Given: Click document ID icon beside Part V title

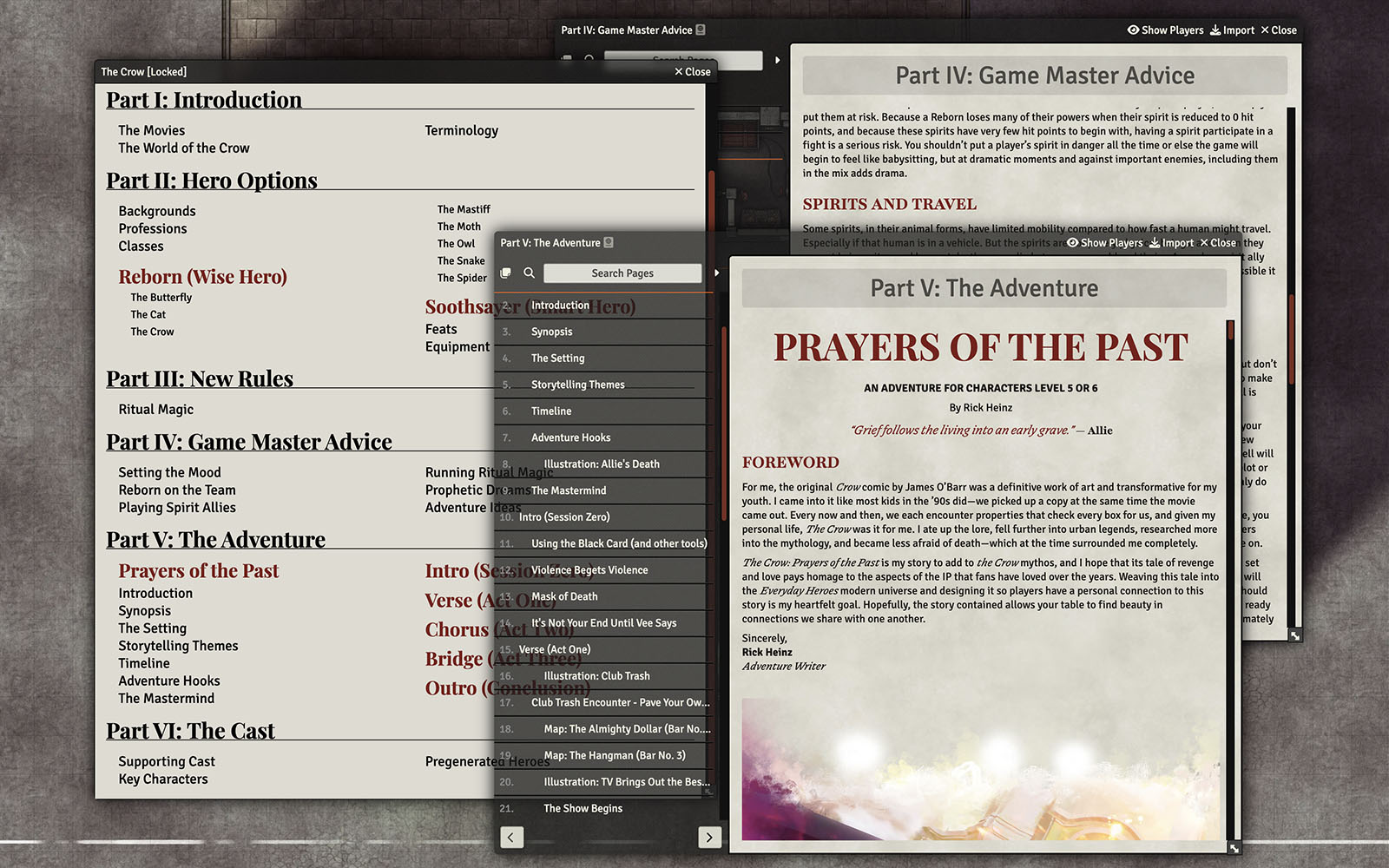Looking at the screenshot, I should 609,242.
